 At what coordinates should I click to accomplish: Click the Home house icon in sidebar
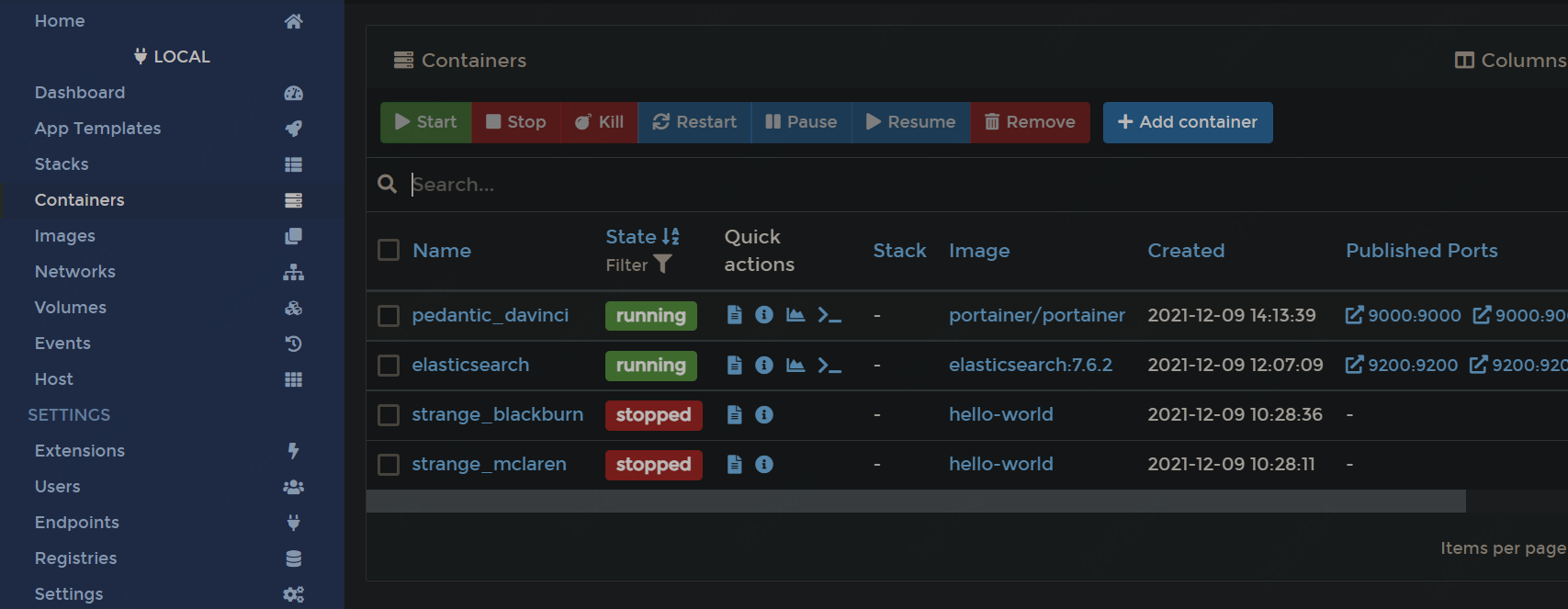(x=293, y=21)
